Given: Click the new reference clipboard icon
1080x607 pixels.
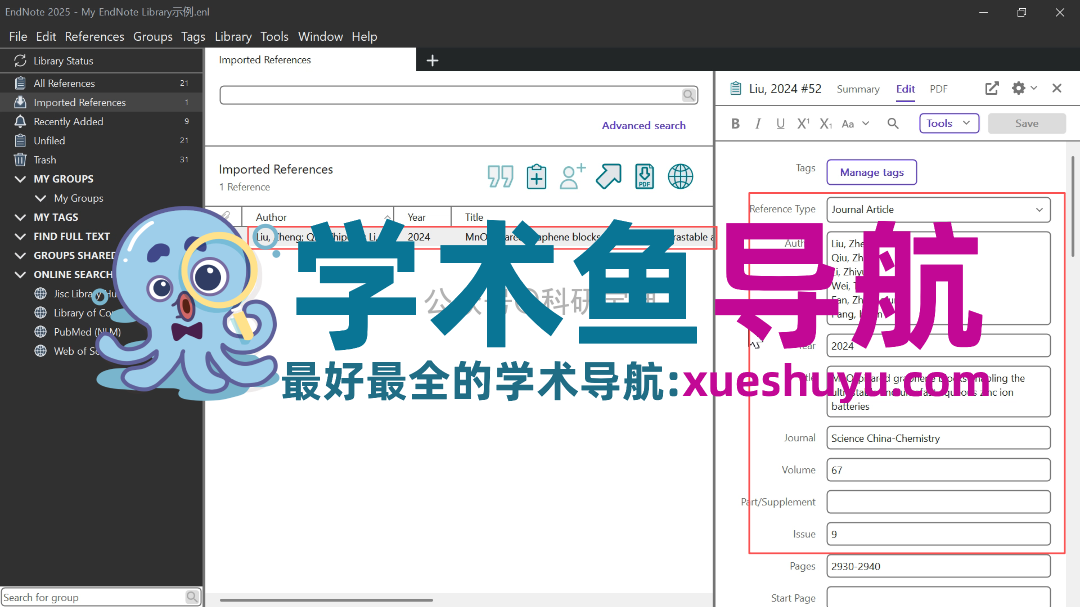Looking at the screenshot, I should (x=536, y=176).
